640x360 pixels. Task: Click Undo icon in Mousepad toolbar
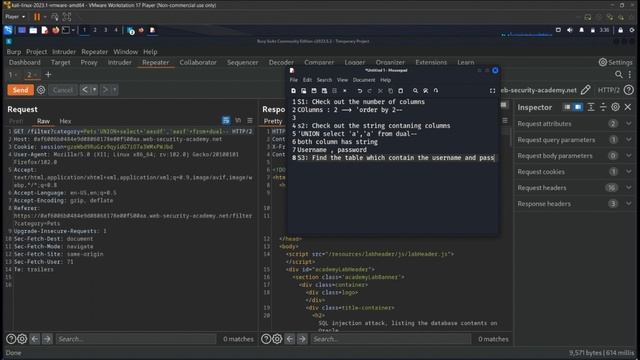[x=359, y=91]
